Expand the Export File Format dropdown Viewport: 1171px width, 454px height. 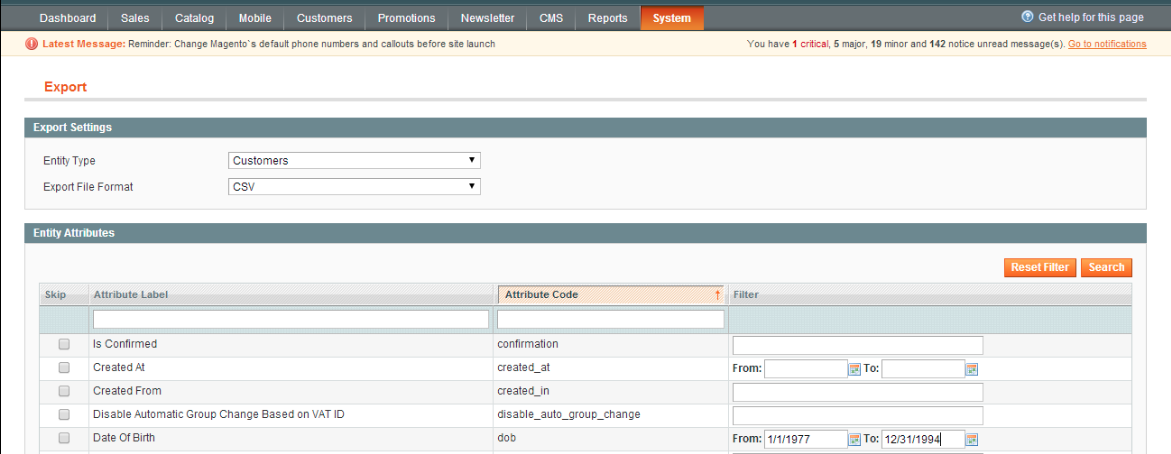point(354,187)
